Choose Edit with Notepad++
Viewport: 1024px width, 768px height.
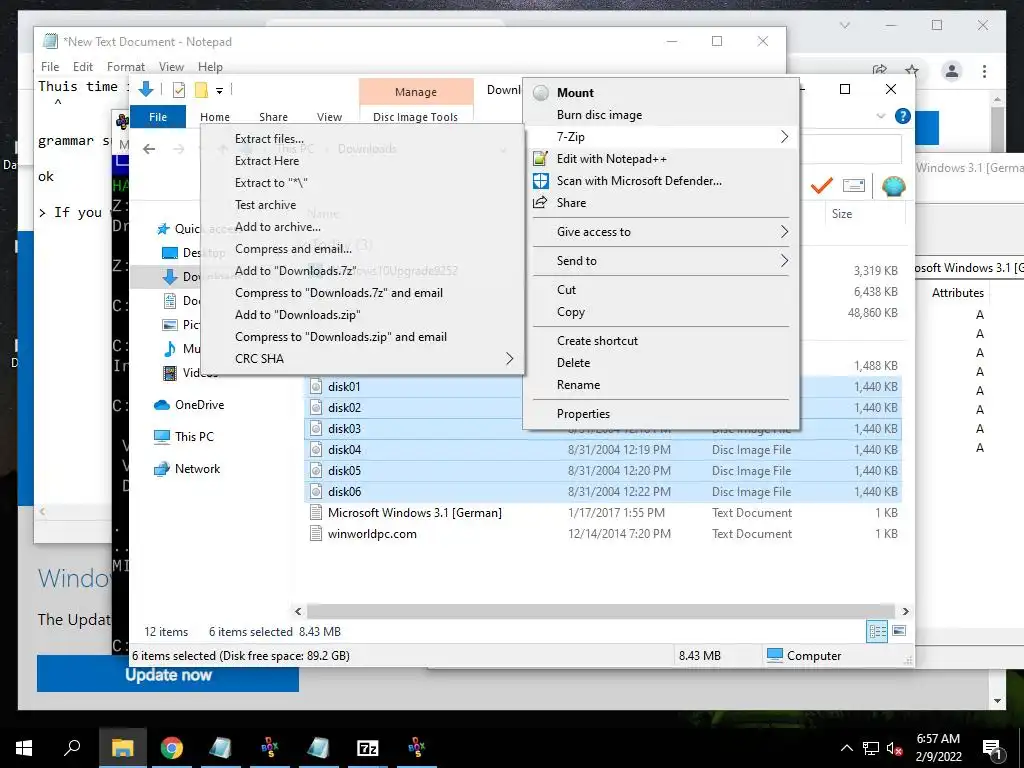click(x=661, y=159)
